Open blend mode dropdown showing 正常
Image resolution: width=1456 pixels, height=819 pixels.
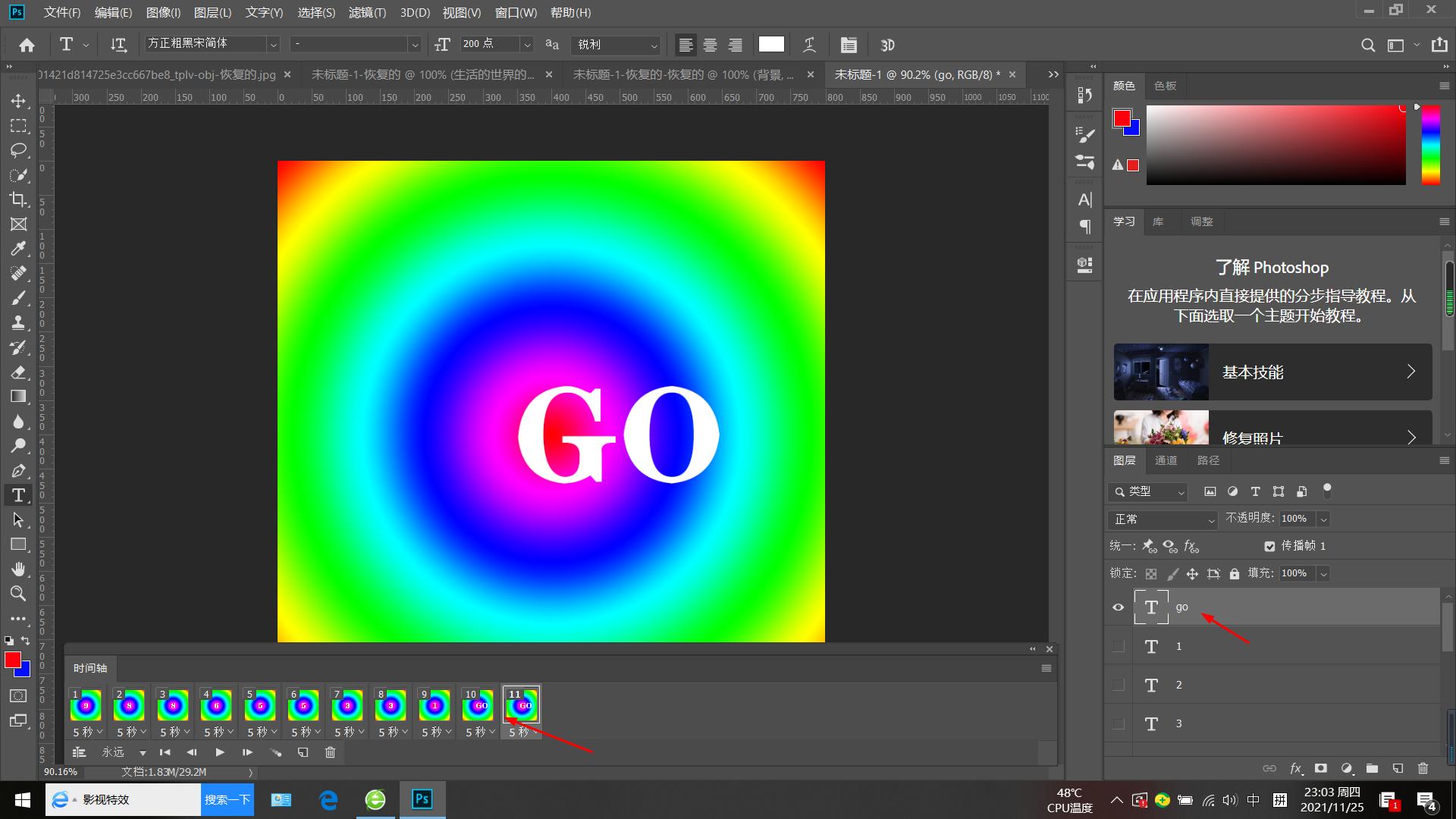tap(1163, 519)
